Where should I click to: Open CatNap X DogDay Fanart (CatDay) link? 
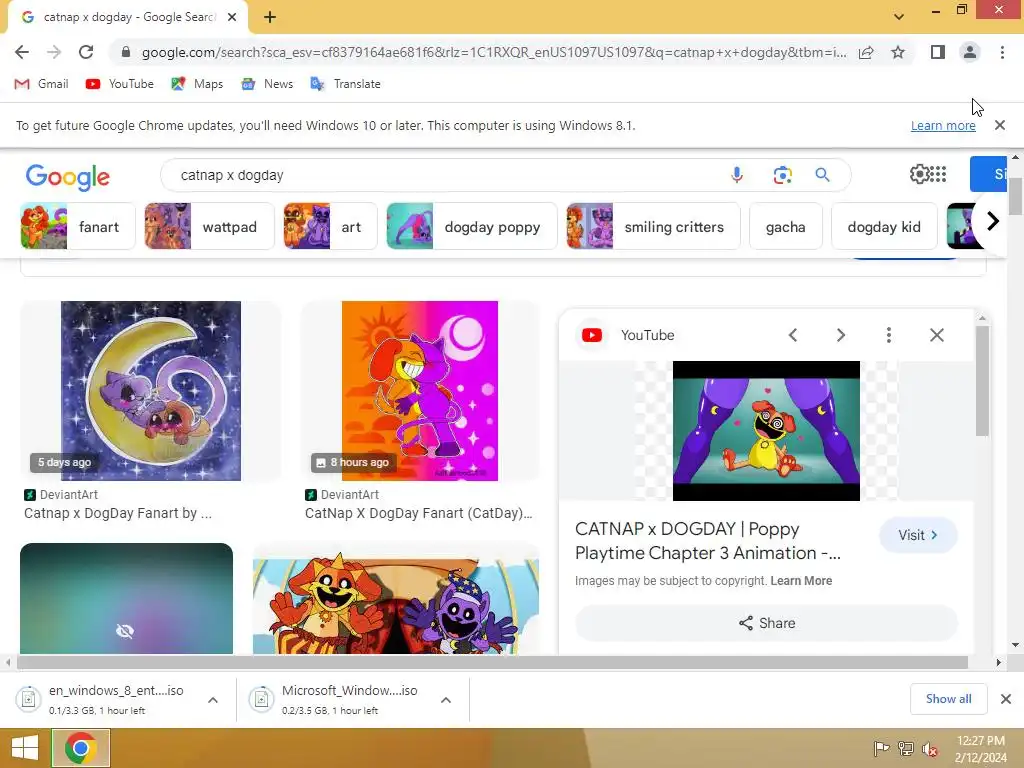tap(419, 513)
